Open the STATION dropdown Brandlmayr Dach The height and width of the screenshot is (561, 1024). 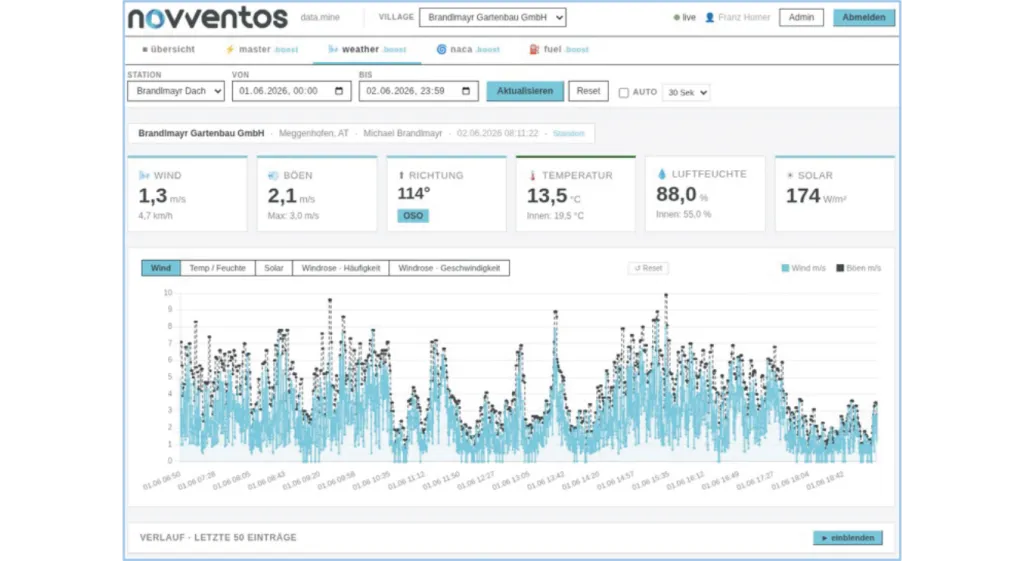click(176, 91)
